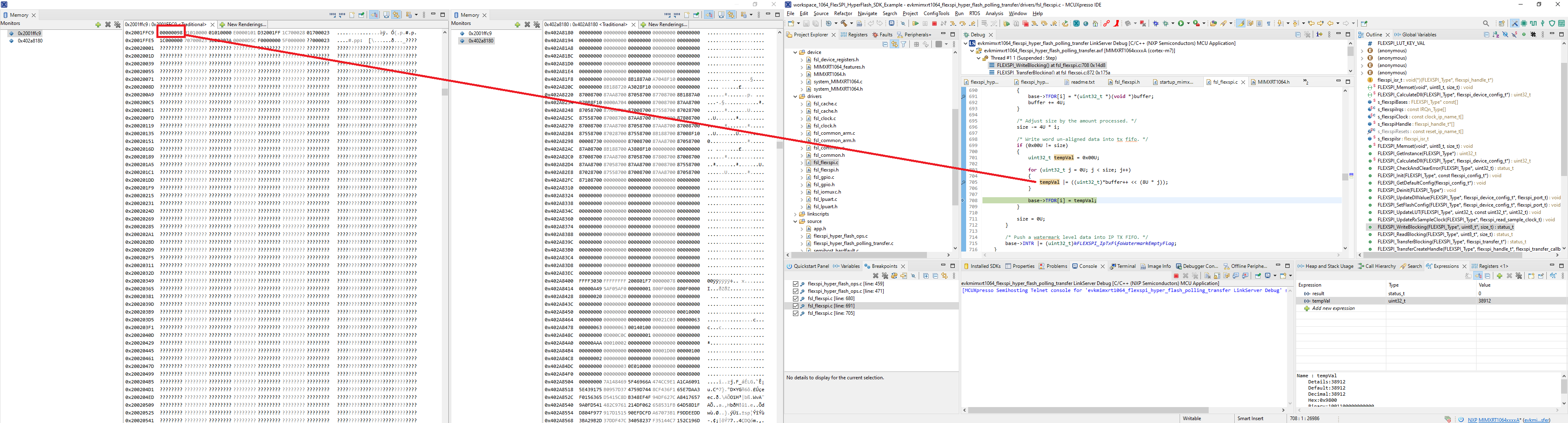Click the Build hammer icon
This screenshot has height=423, width=1568.
[x=844, y=23]
